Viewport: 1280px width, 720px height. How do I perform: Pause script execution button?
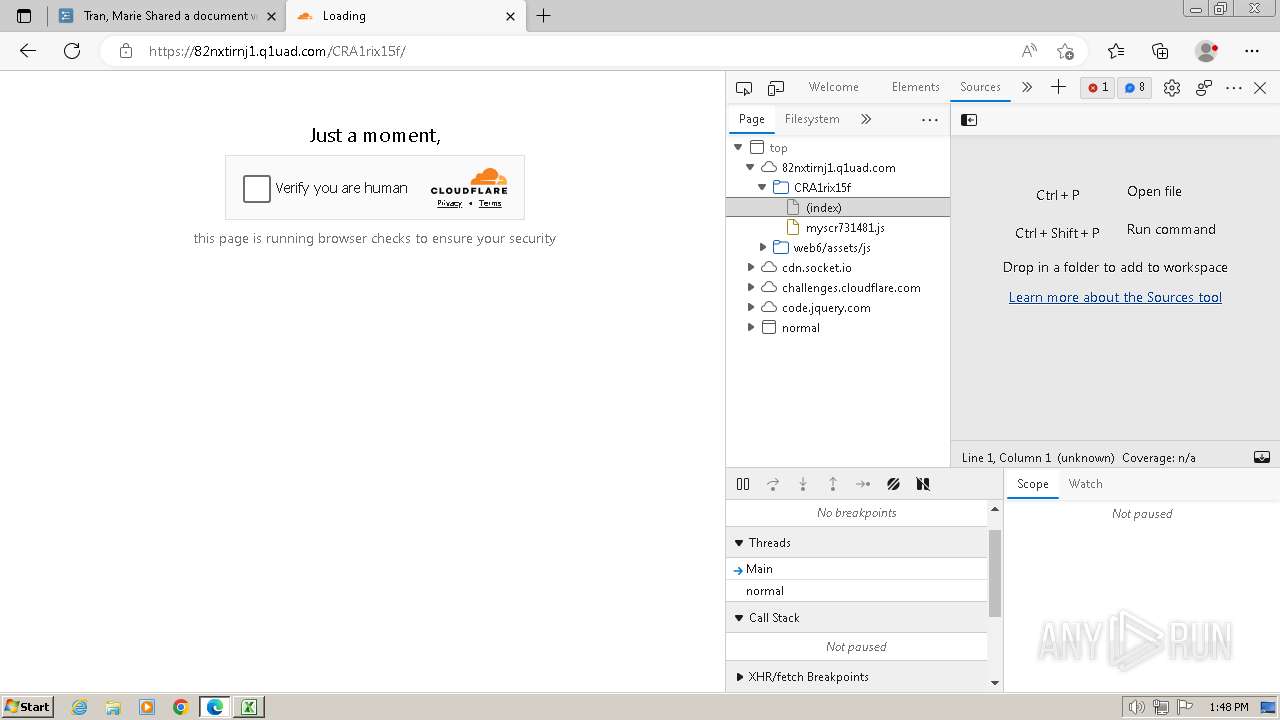[743, 484]
